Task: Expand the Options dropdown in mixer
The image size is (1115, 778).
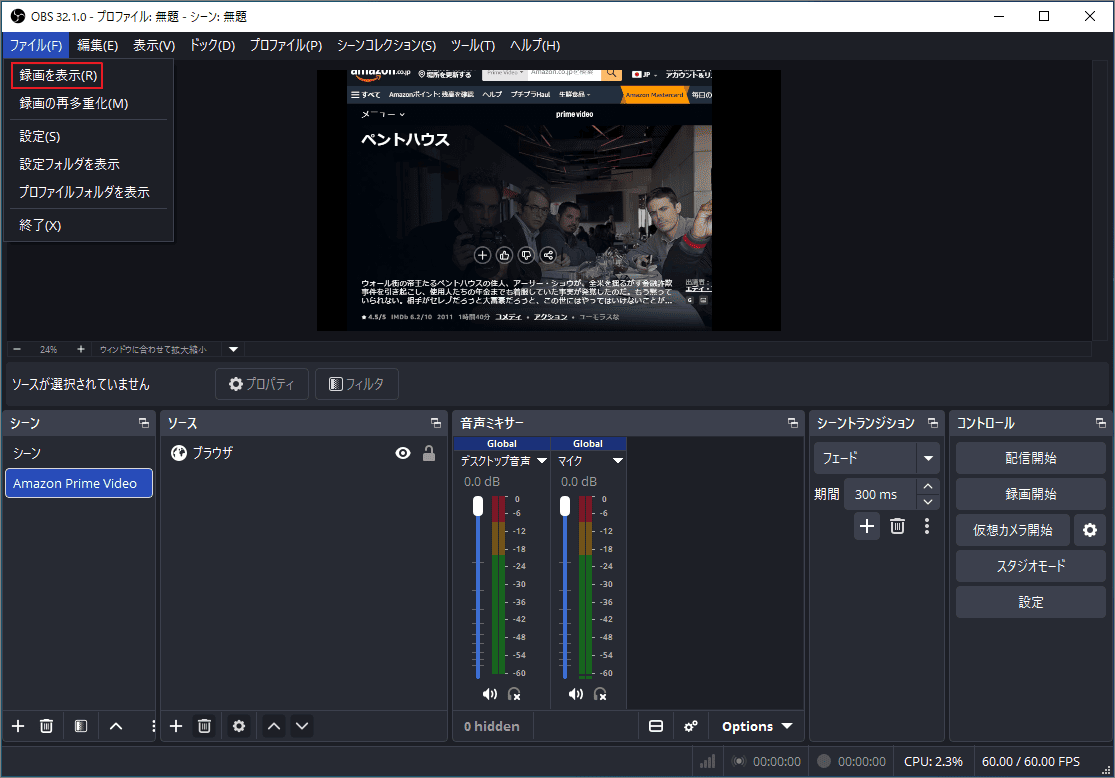Action: pyautogui.click(x=757, y=726)
